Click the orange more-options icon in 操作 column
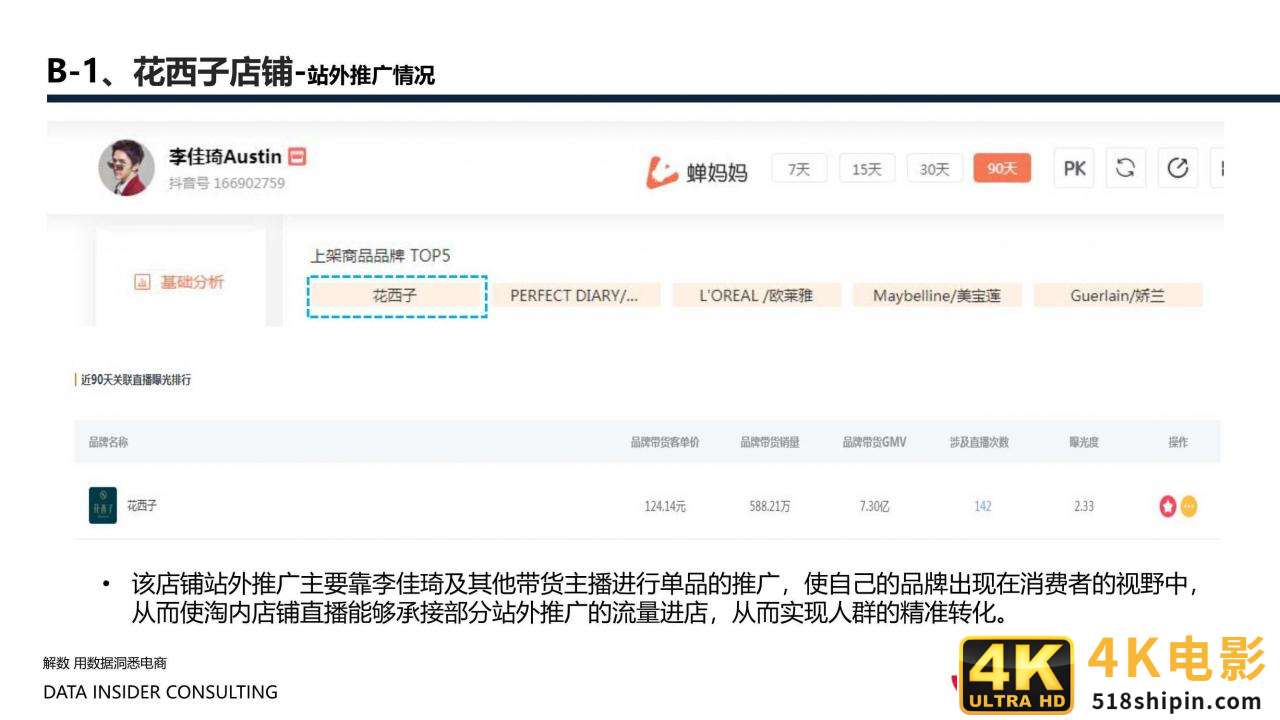The width and height of the screenshot is (1280, 720). (x=1188, y=506)
